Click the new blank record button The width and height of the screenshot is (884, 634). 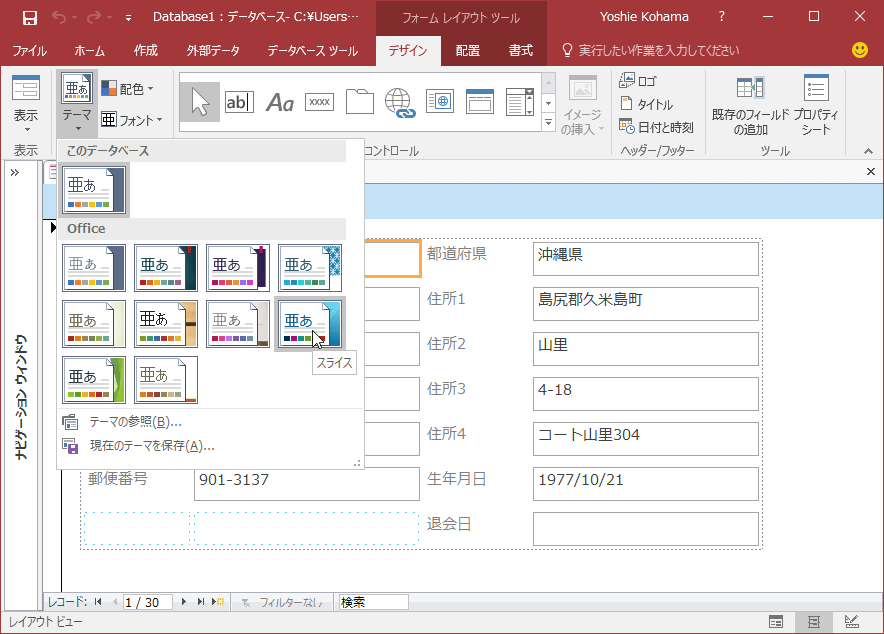[x=218, y=602]
